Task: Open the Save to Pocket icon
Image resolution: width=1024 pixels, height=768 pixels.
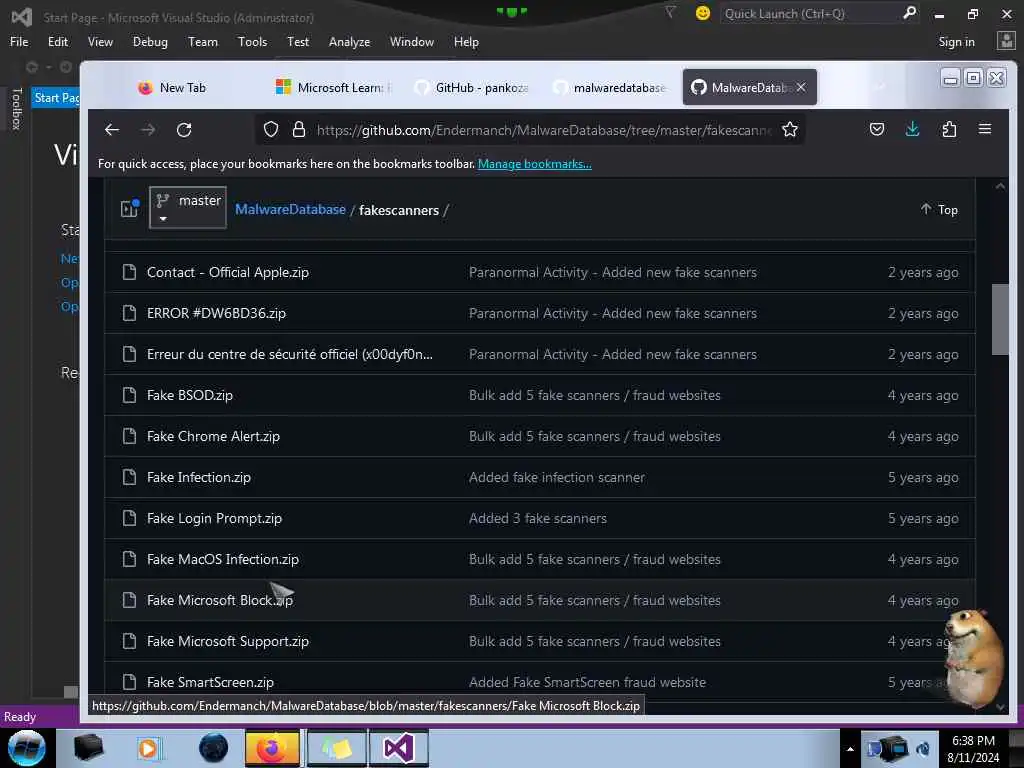Action: (877, 130)
